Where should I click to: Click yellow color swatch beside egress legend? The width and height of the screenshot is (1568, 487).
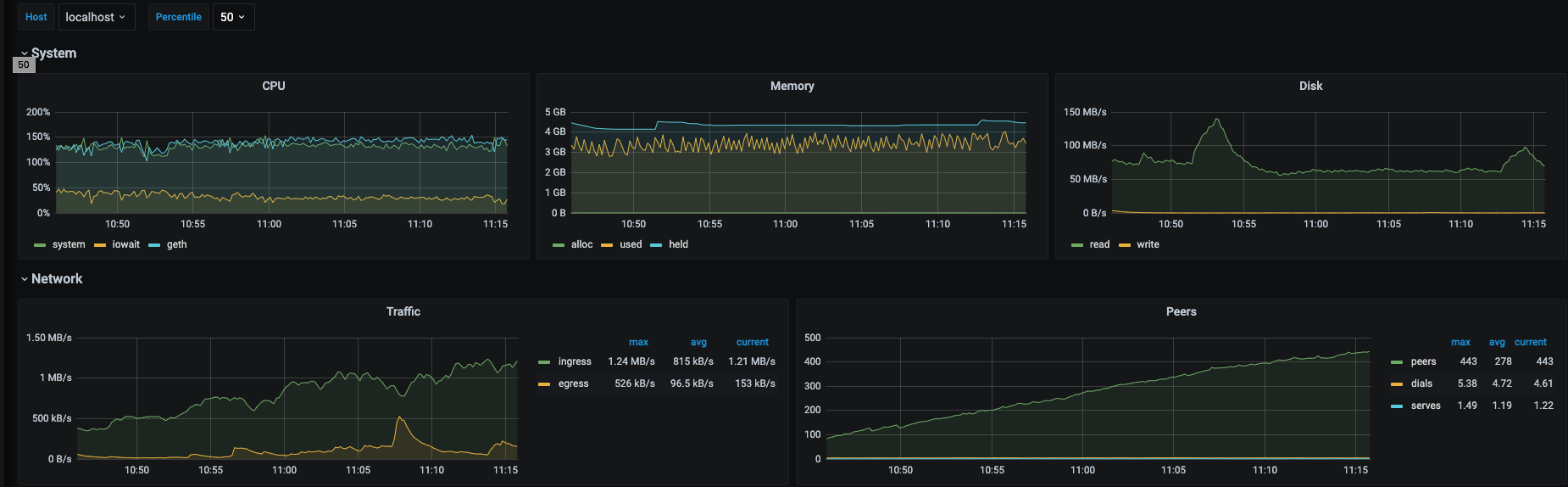point(544,384)
